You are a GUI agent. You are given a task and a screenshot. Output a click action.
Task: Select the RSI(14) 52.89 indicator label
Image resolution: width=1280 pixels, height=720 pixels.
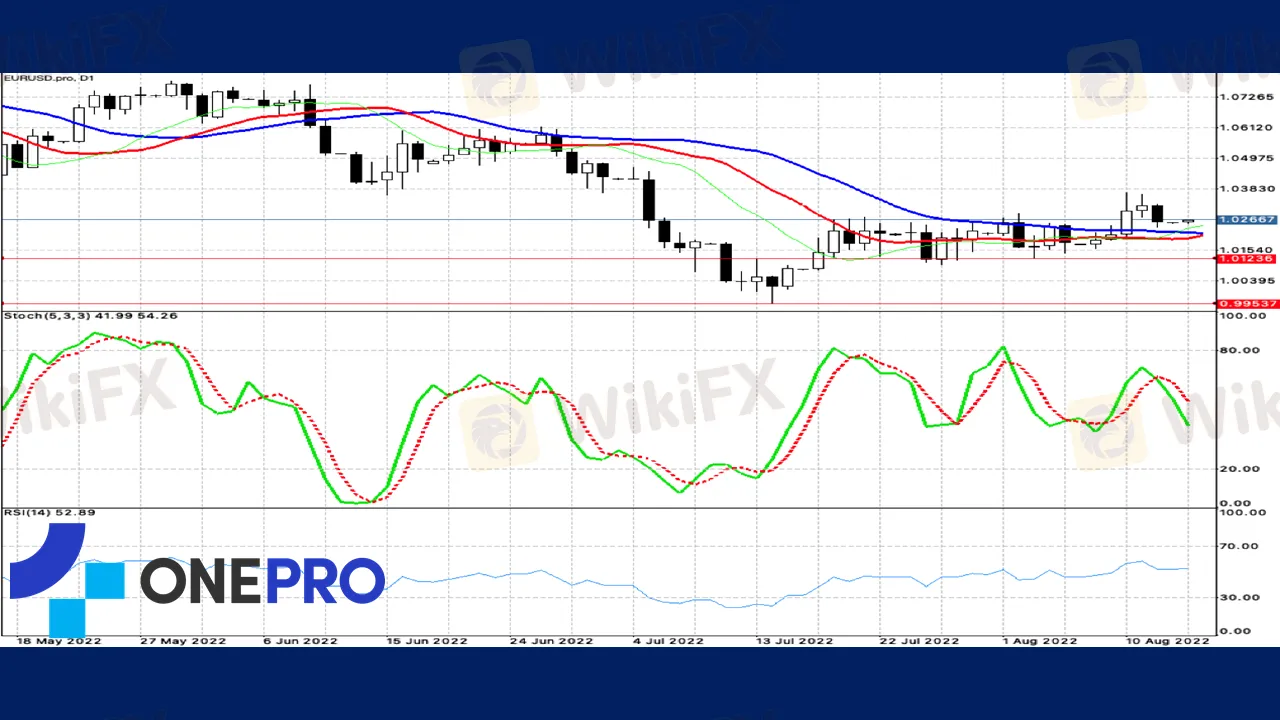50,513
